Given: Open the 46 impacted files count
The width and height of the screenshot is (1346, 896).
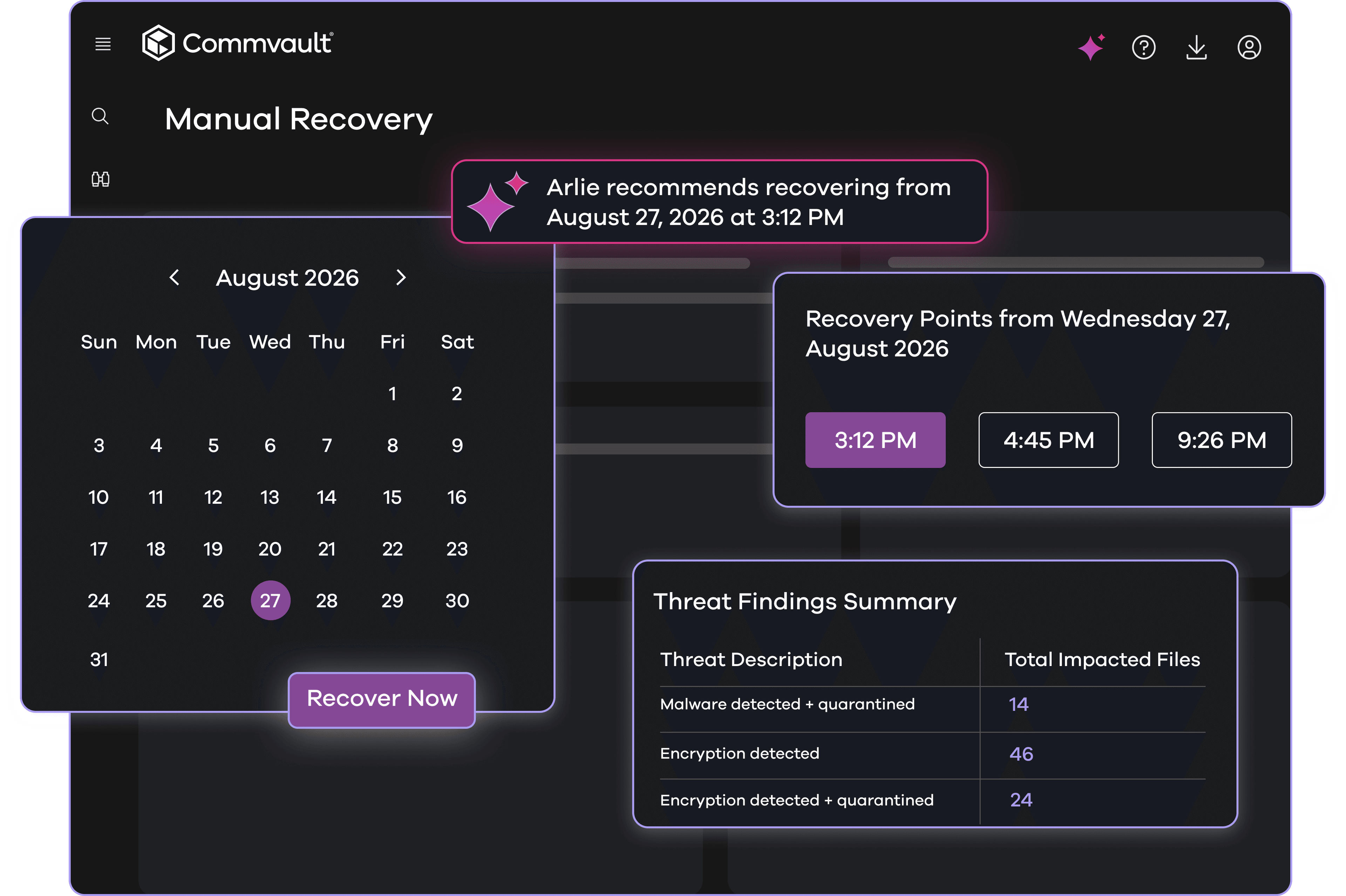Looking at the screenshot, I should [1021, 754].
